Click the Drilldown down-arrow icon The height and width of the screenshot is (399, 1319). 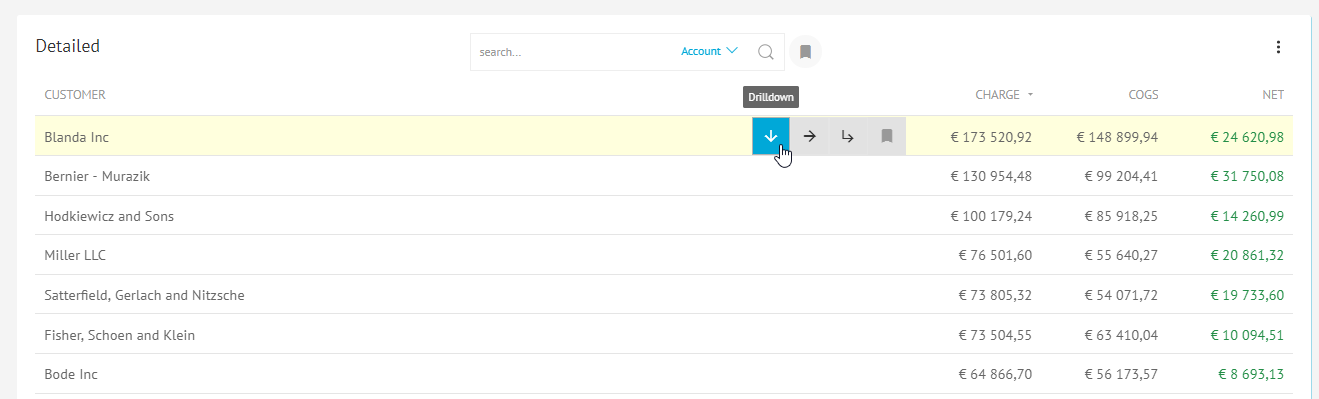tap(771, 136)
